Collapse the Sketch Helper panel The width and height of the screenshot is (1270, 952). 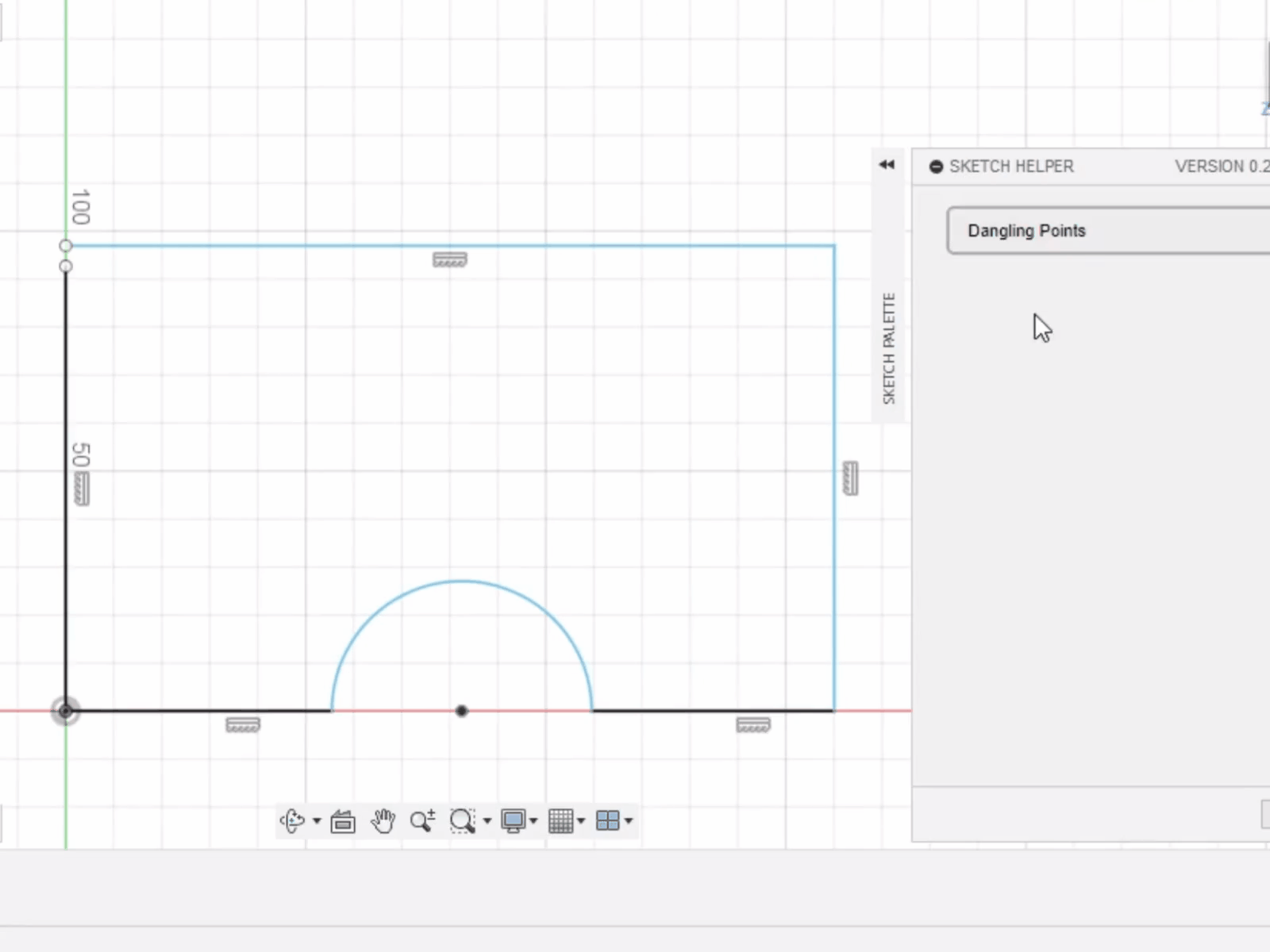coord(936,167)
